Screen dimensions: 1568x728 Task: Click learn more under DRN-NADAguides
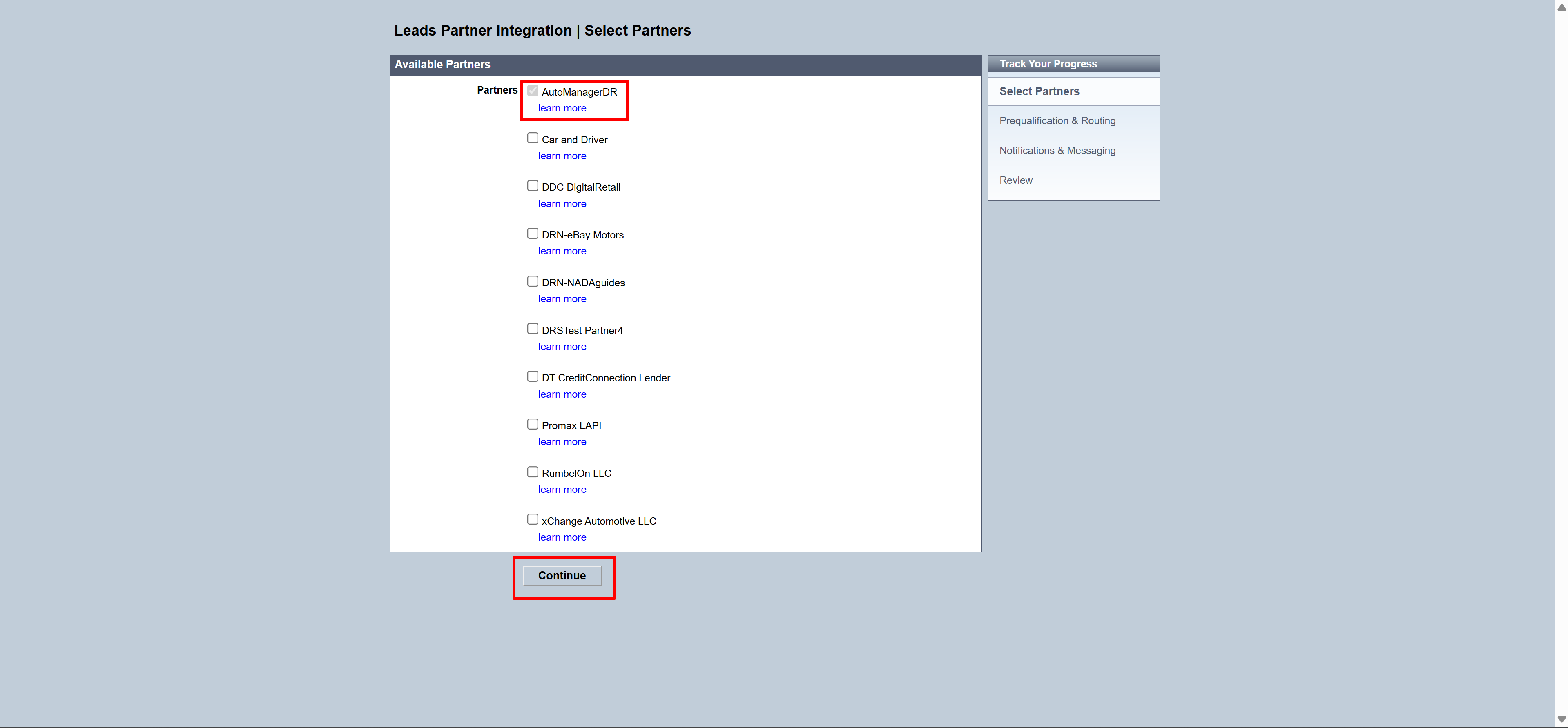[562, 299]
